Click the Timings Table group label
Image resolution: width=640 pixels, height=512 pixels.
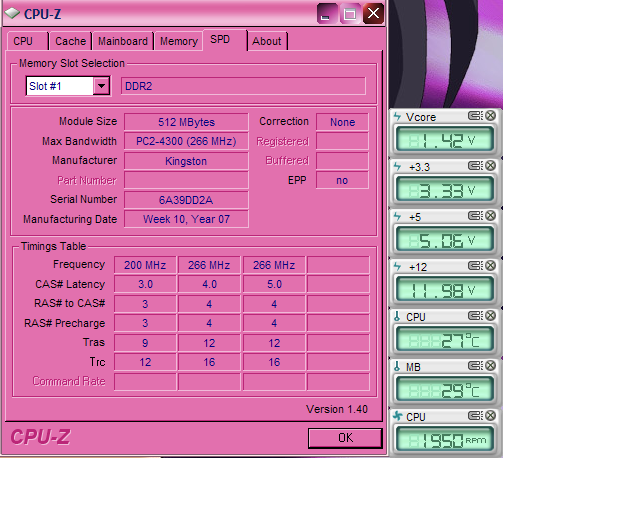coord(53,246)
